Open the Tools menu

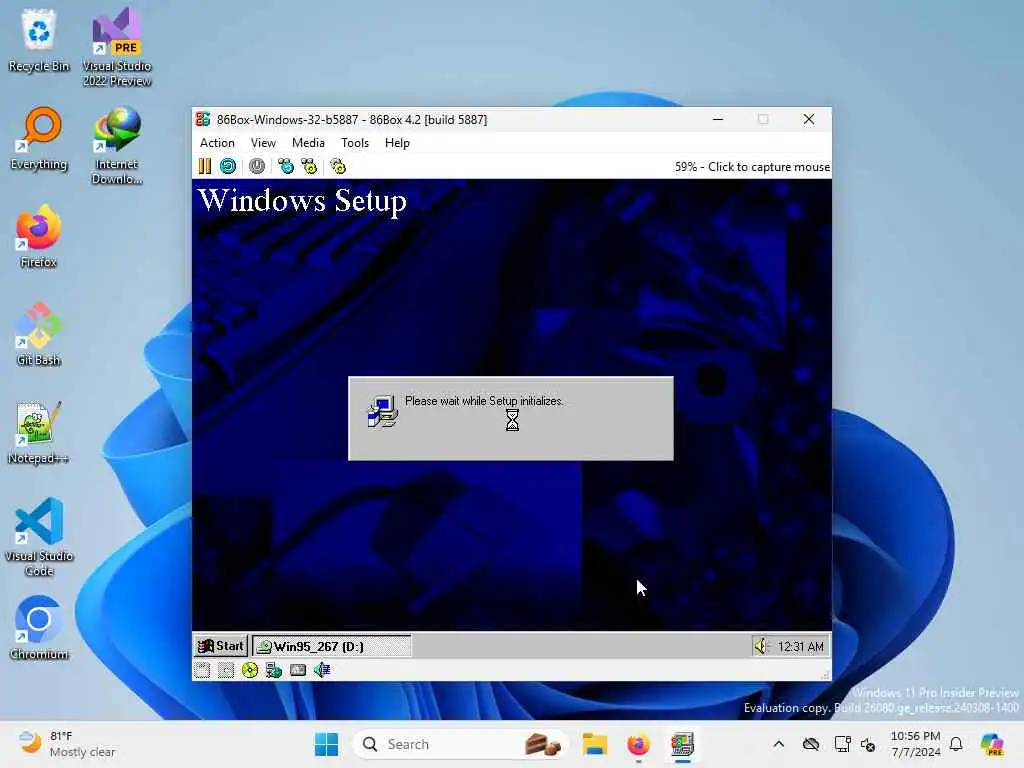click(x=355, y=143)
